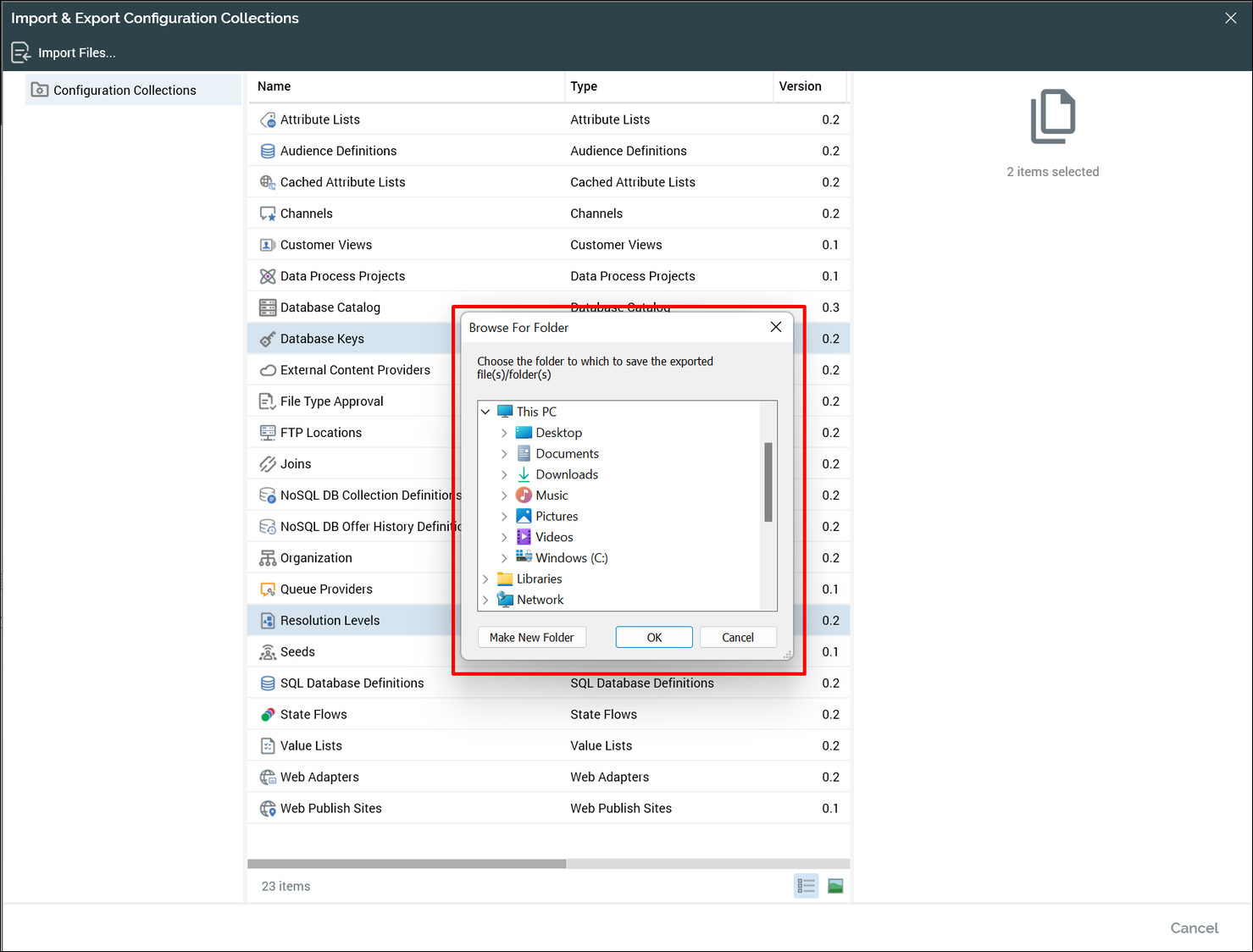Confirm folder selection with OK
The width and height of the screenshot is (1253, 952).
point(654,638)
